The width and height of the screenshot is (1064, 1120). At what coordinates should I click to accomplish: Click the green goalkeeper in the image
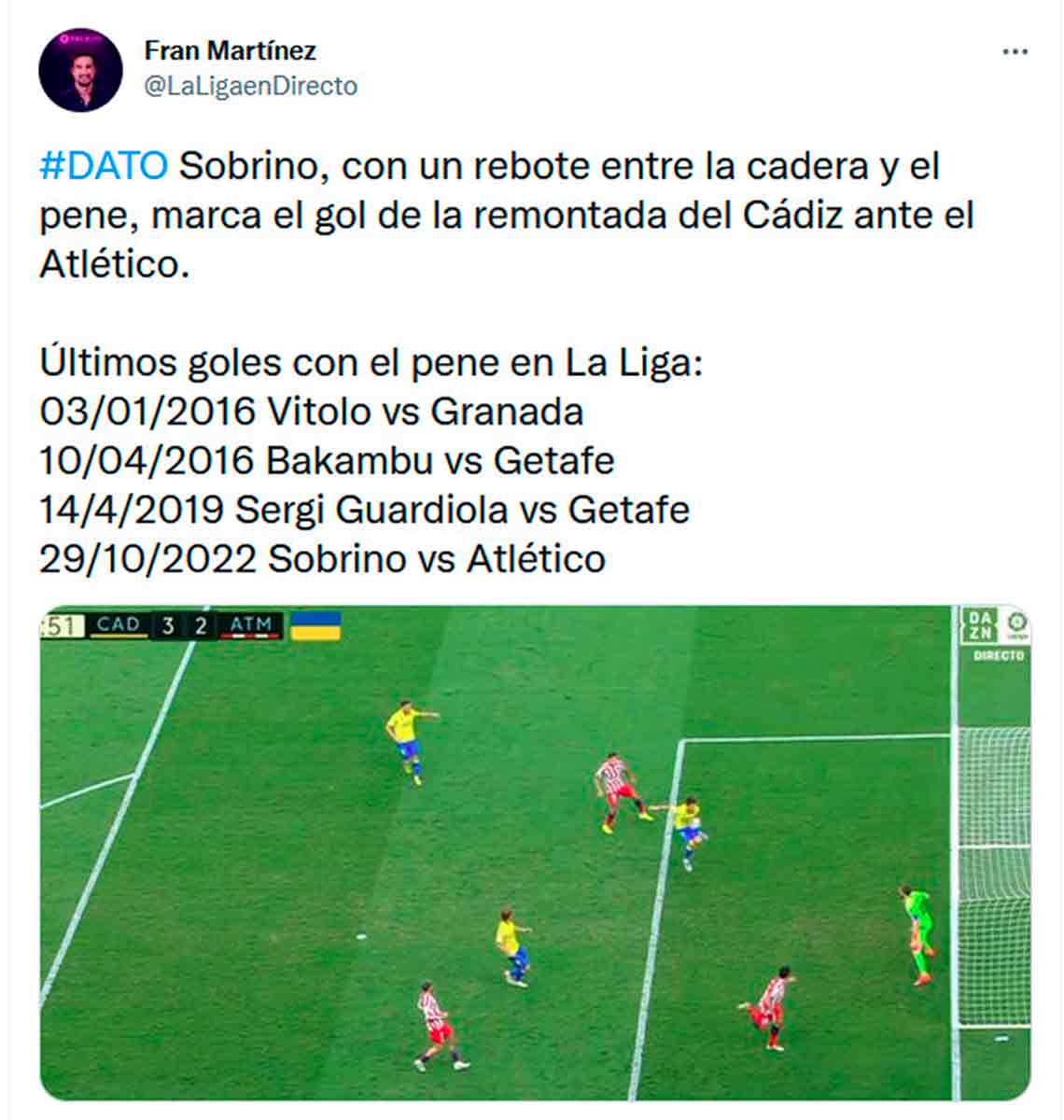917,934
